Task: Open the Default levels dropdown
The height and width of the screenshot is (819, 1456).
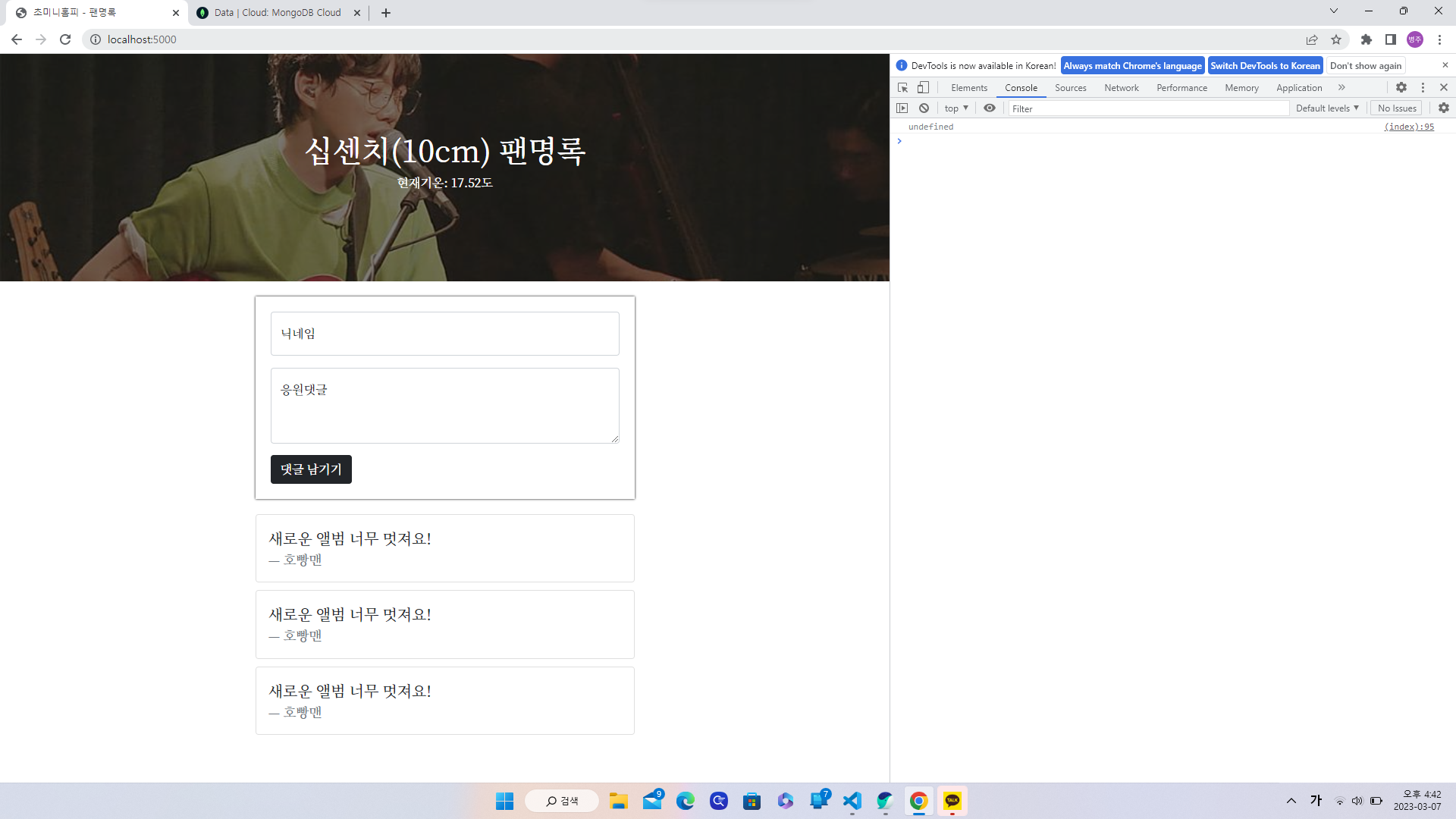Action: [x=1327, y=108]
